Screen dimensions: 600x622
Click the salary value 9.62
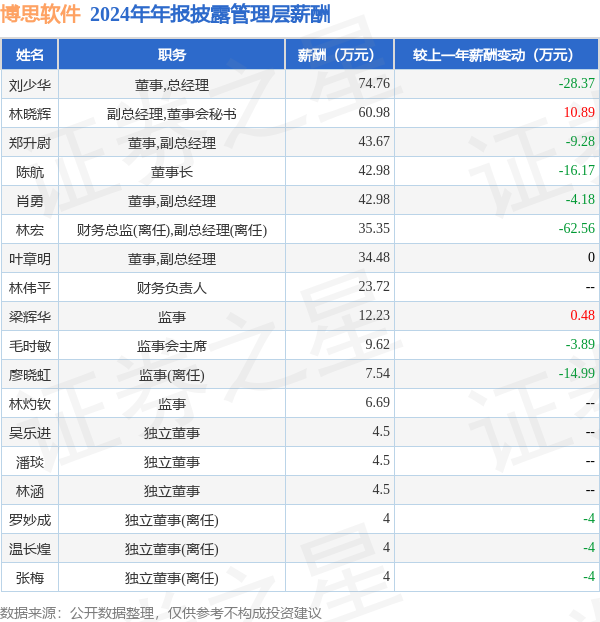378,344
